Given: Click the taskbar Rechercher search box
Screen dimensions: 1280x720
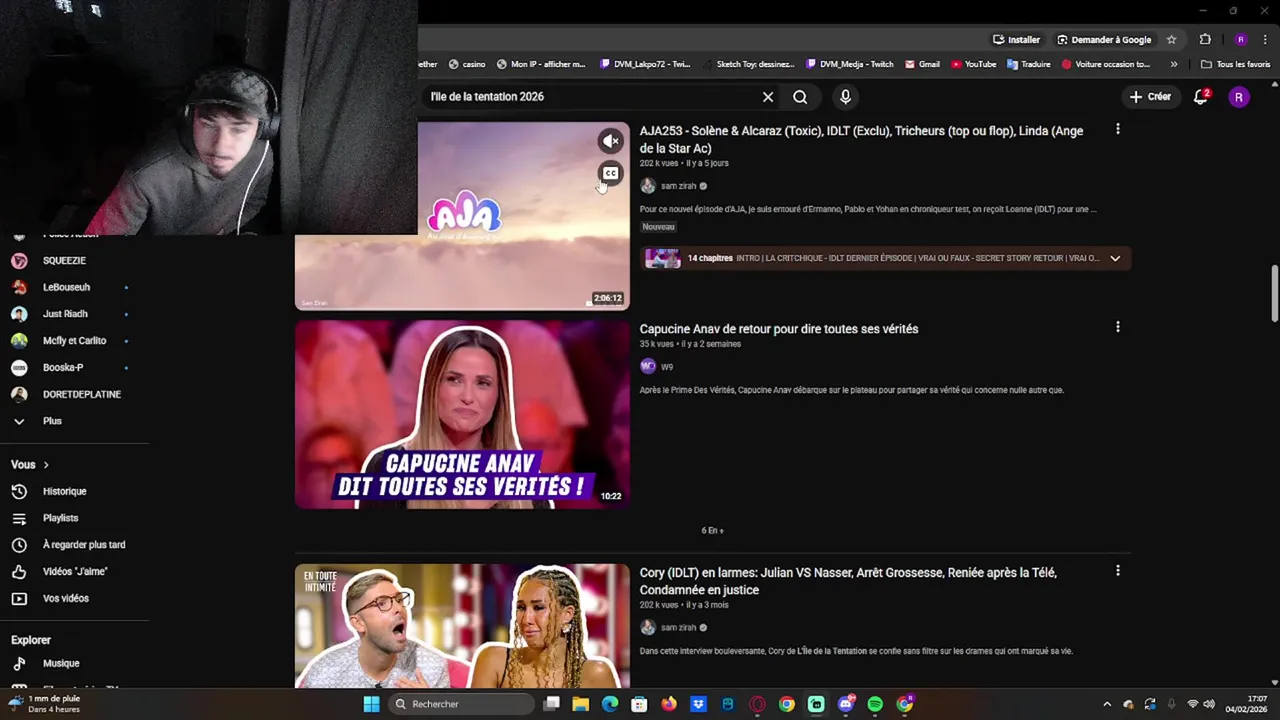Looking at the screenshot, I should pyautogui.click(x=462, y=704).
